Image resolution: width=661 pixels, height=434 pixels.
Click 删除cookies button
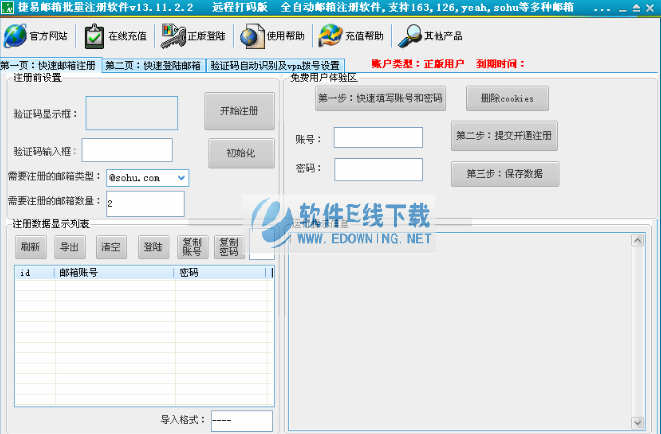pos(500,98)
